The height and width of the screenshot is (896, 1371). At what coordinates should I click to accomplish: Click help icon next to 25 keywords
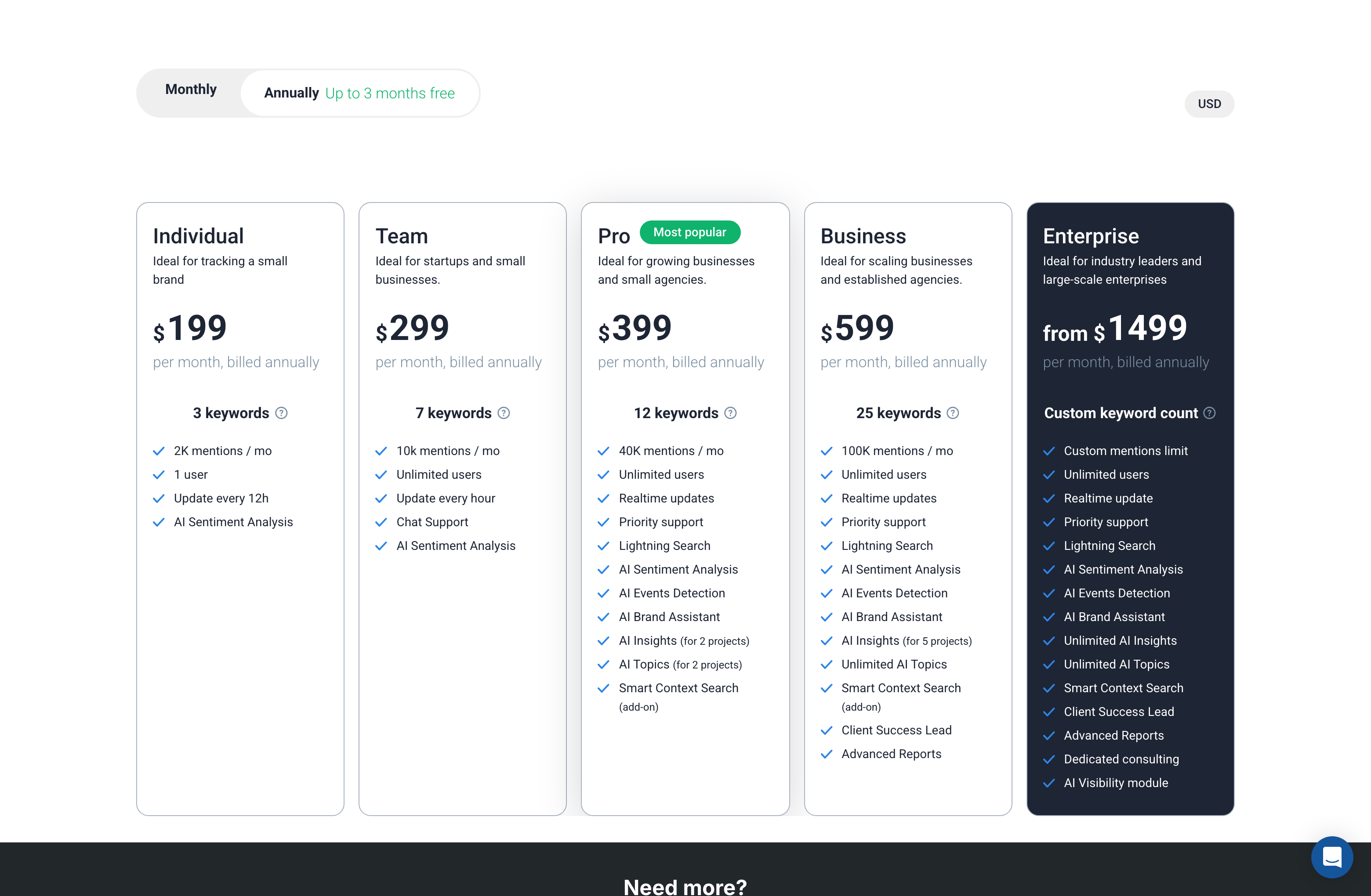point(953,413)
